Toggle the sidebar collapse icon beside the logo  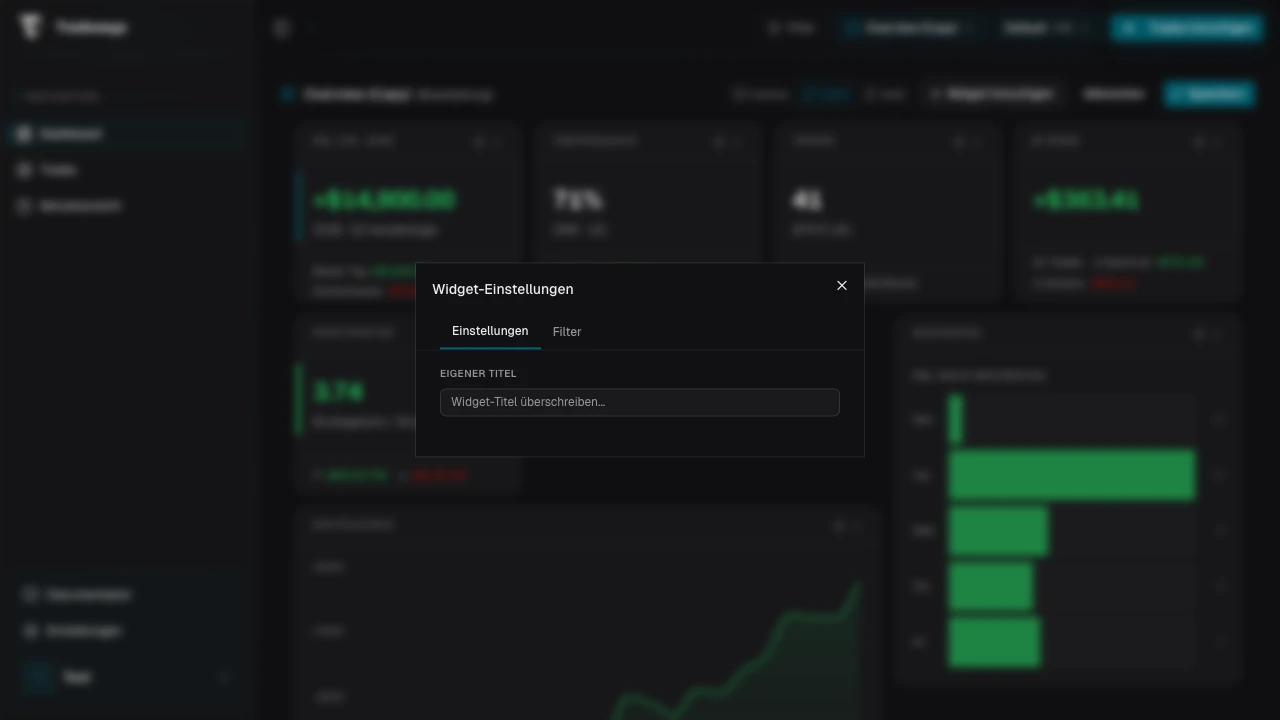pyautogui.click(x=282, y=29)
